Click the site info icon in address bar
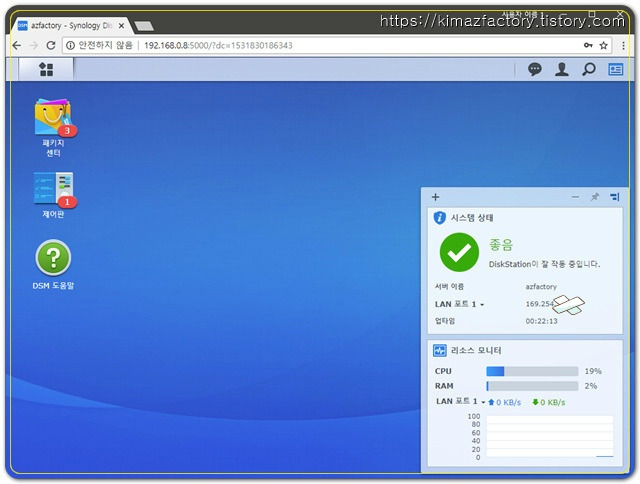Viewport: 640px width, 484px height. coord(70,45)
